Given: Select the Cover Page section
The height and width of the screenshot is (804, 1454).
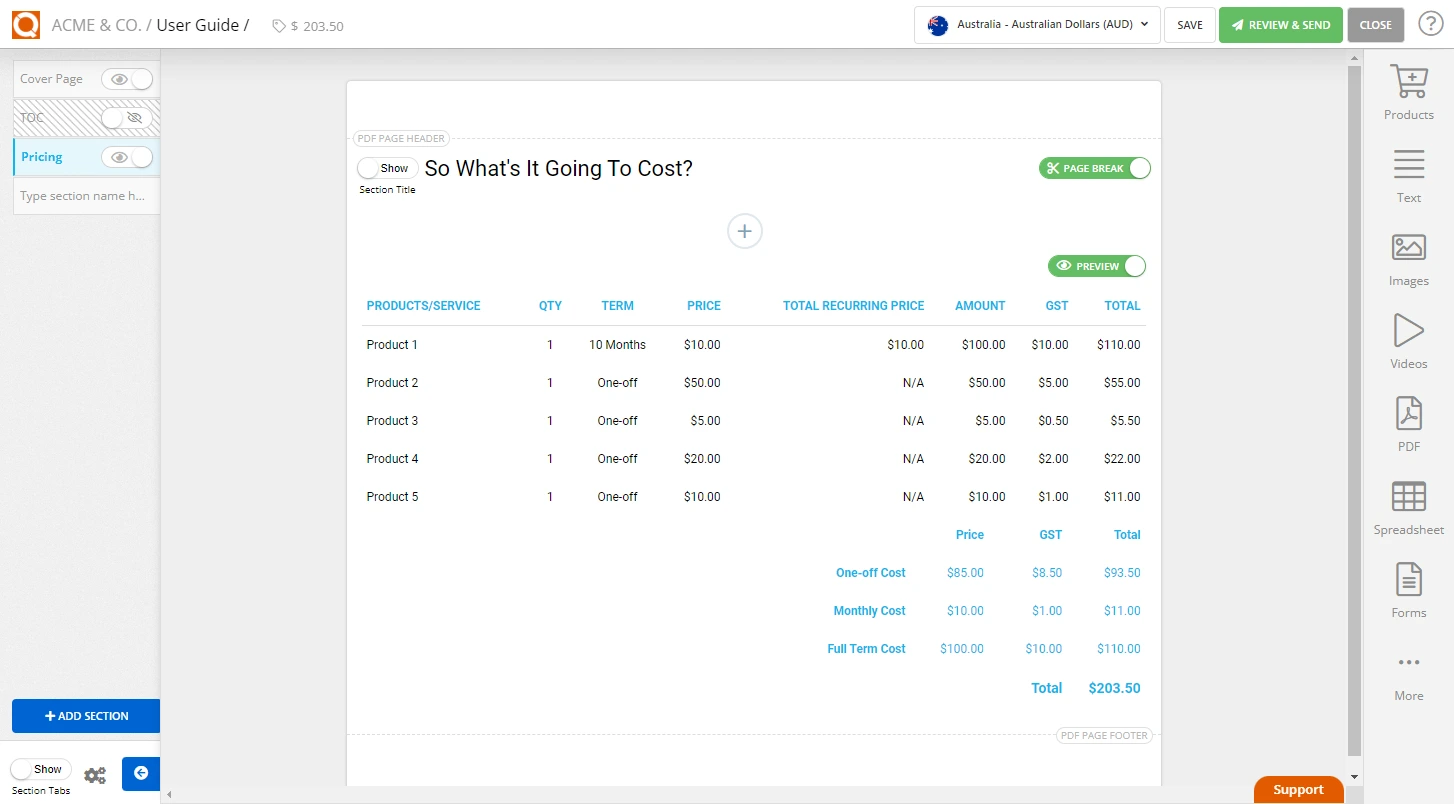Looking at the screenshot, I should click(x=52, y=78).
